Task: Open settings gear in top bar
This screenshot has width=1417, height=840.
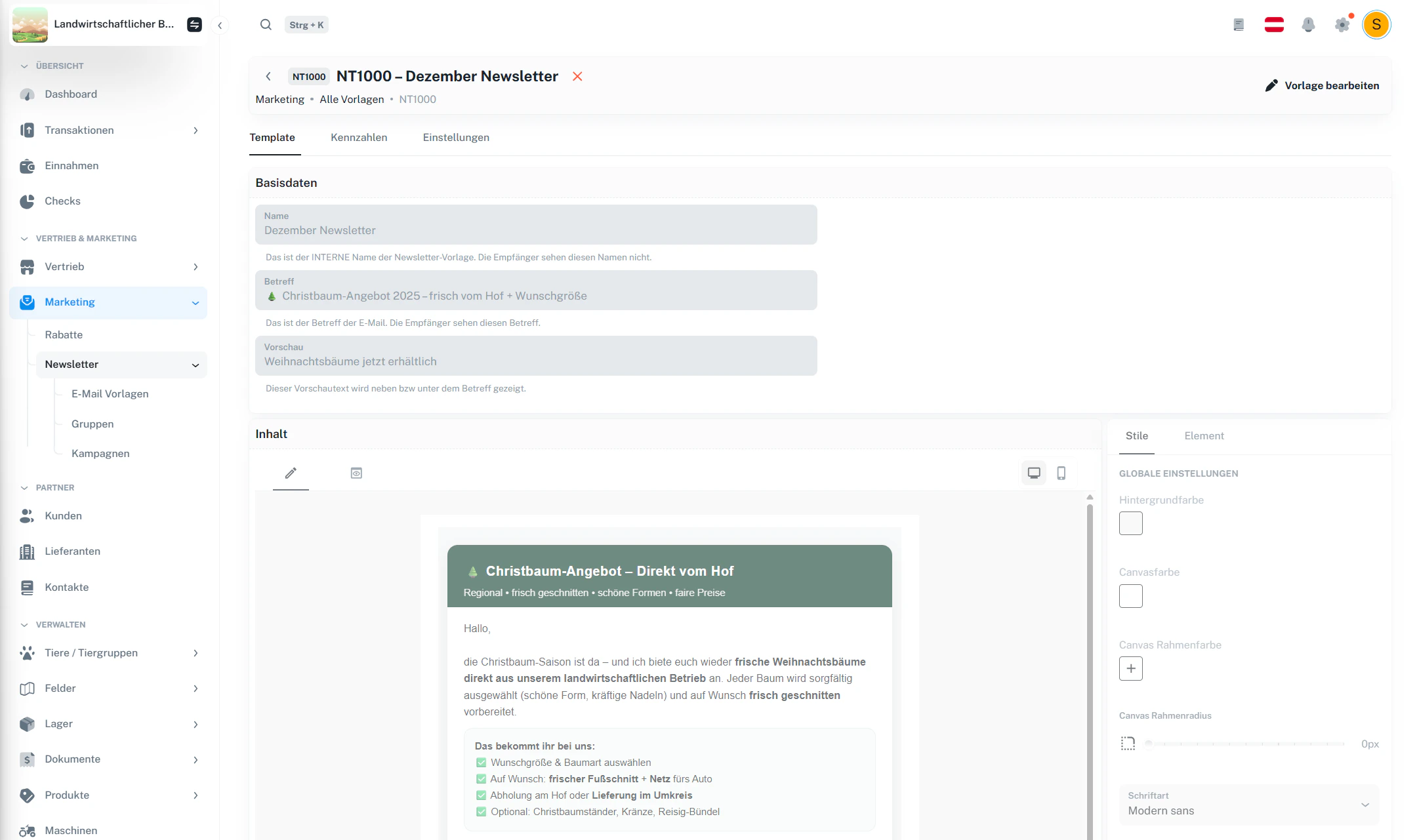Action: [x=1342, y=25]
